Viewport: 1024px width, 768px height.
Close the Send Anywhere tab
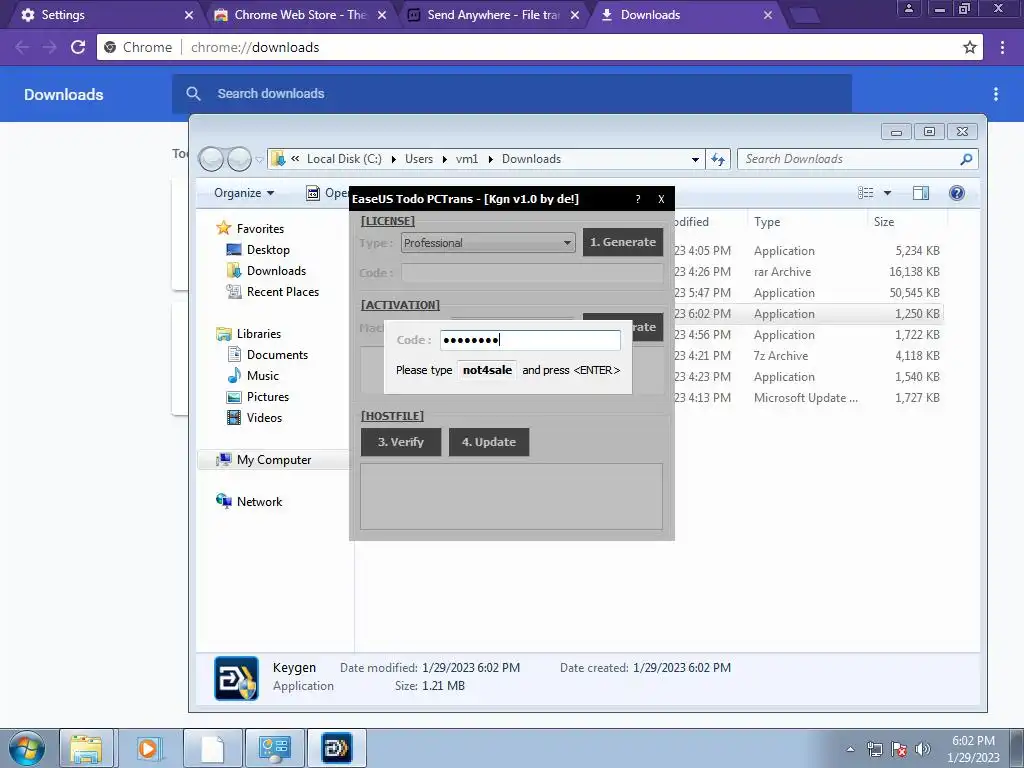point(575,14)
